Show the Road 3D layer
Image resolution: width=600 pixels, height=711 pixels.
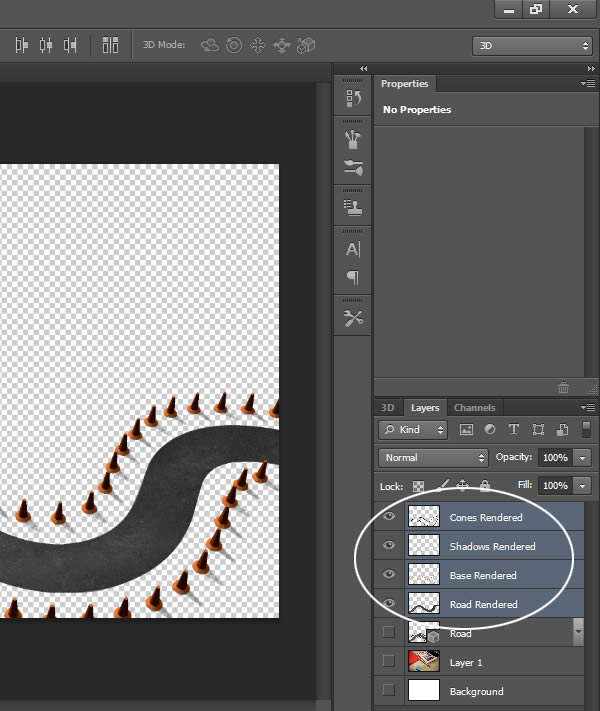389,632
